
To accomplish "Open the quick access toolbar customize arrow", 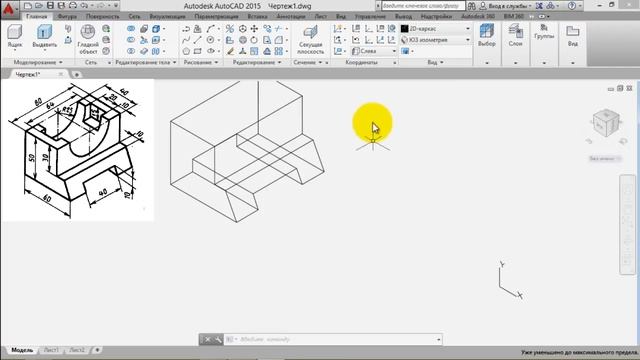I will [116, 6].
